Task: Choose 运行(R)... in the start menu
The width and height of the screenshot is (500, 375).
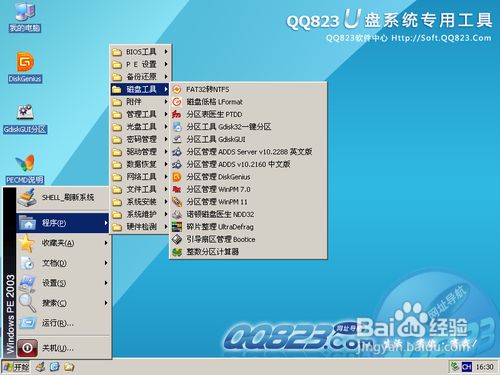Action: click(x=63, y=323)
